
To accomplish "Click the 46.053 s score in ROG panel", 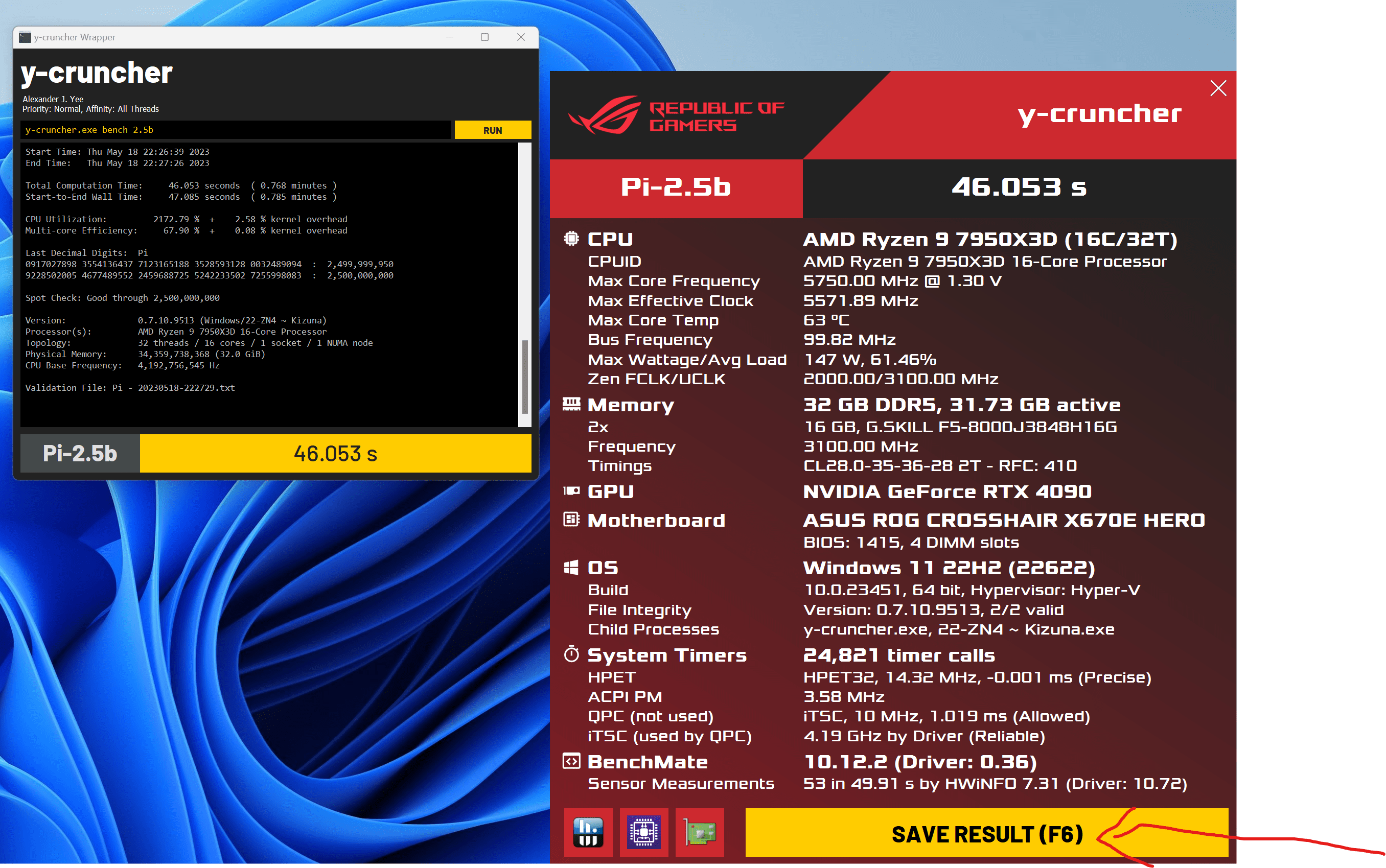I will 1019,187.
